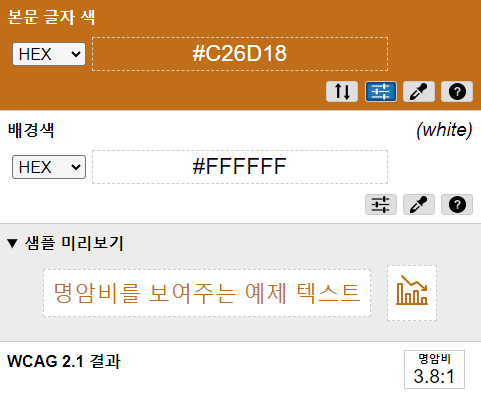
Task: Click the chart sample icon preview
Action: 412,293
